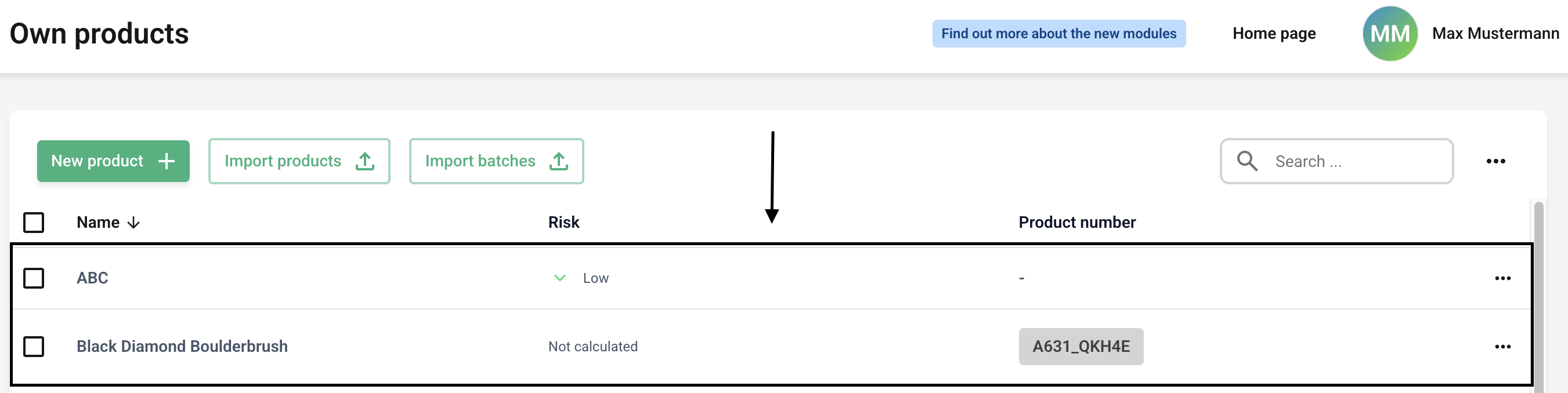Viewport: 1568px width, 393px height.
Task: Click the MM user avatar
Action: click(1390, 34)
